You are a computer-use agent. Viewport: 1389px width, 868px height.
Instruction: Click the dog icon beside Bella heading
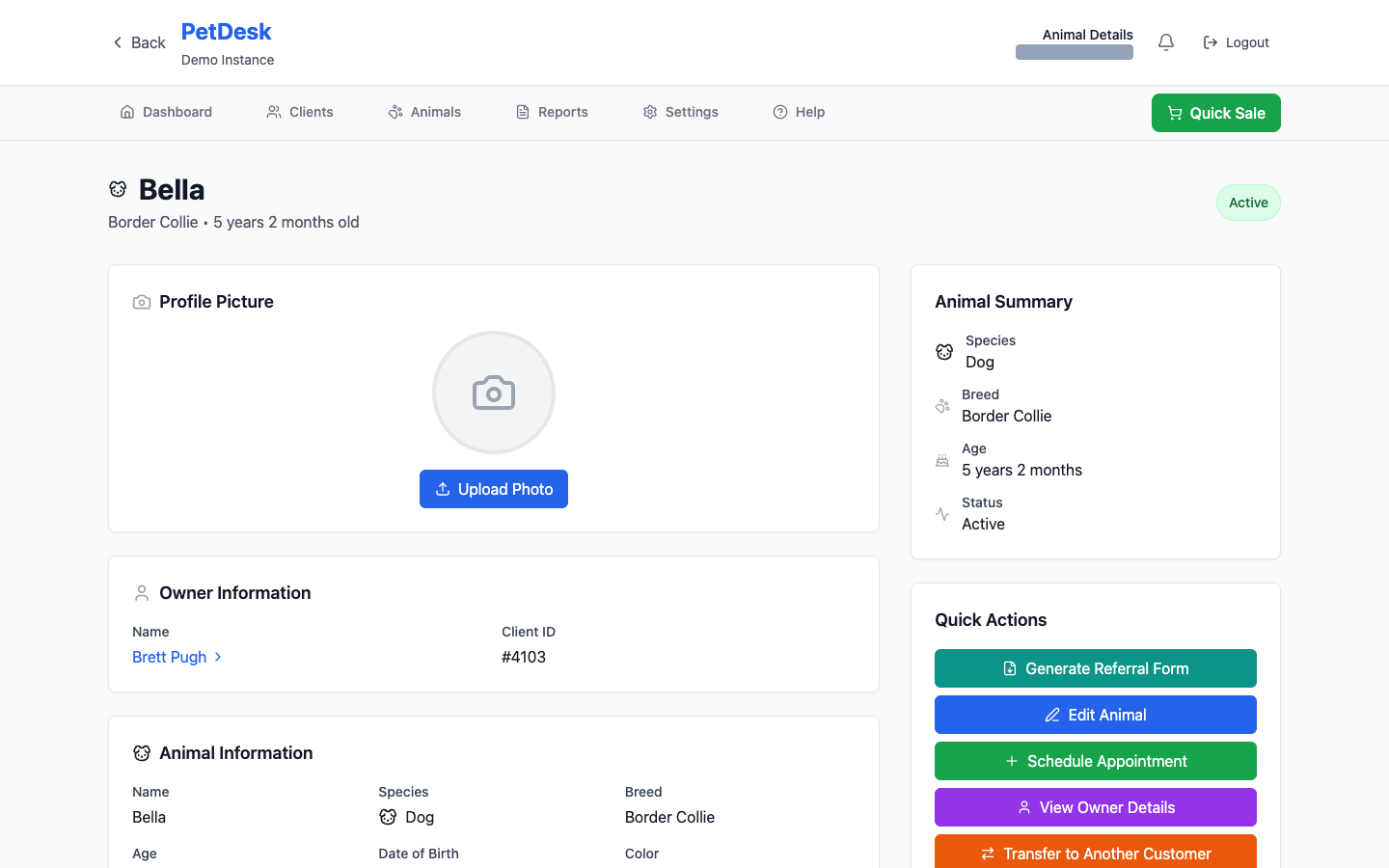[x=118, y=189]
